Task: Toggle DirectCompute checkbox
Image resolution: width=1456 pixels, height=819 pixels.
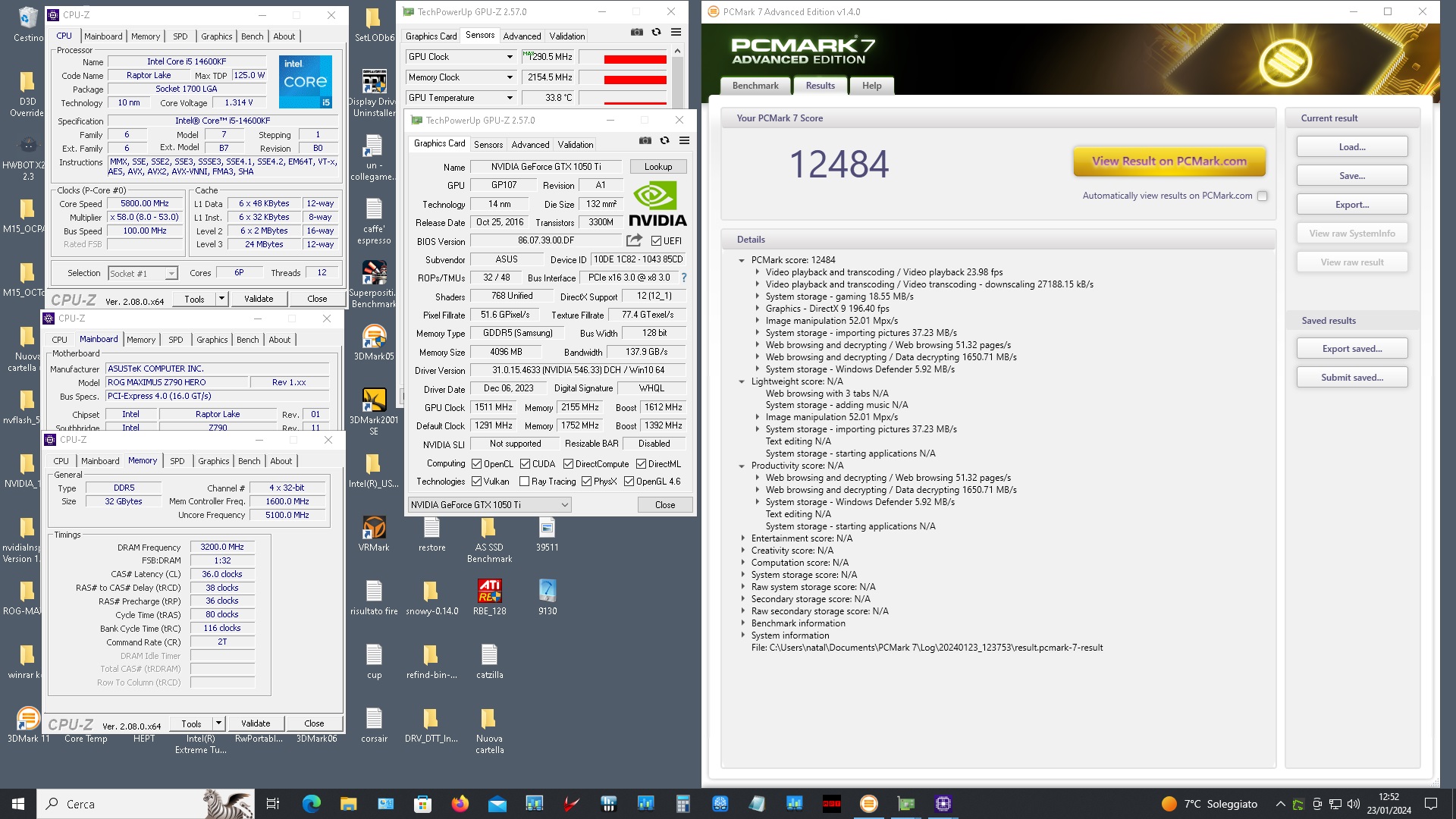Action: coord(568,464)
